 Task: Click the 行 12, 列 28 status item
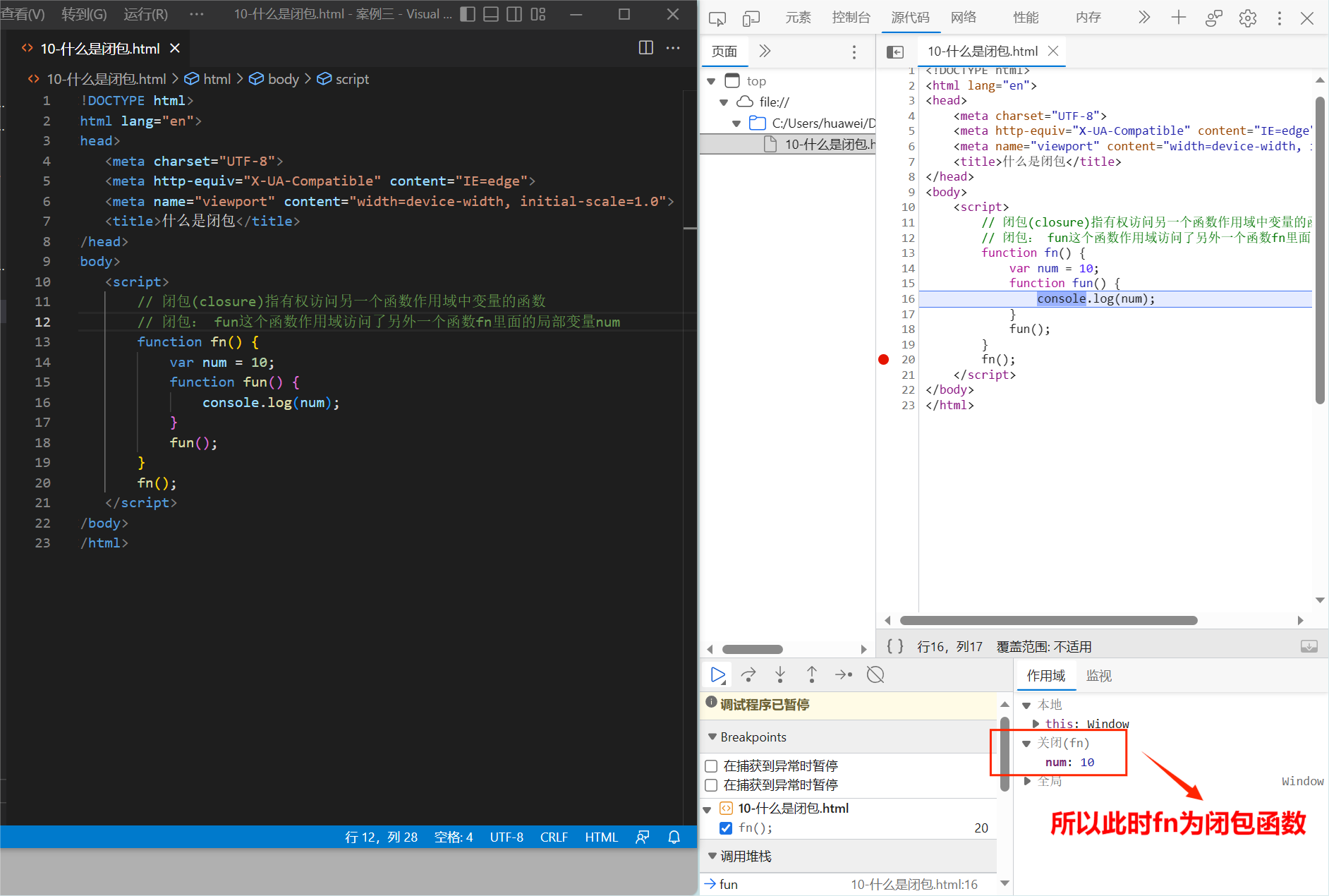pyautogui.click(x=381, y=837)
